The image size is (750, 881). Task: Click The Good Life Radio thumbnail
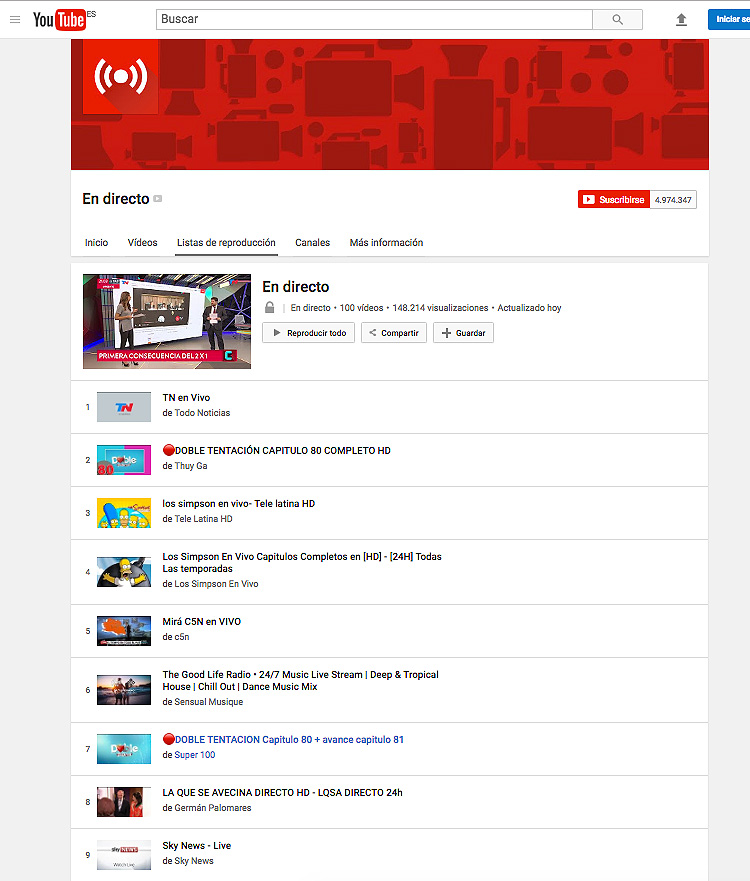124,690
